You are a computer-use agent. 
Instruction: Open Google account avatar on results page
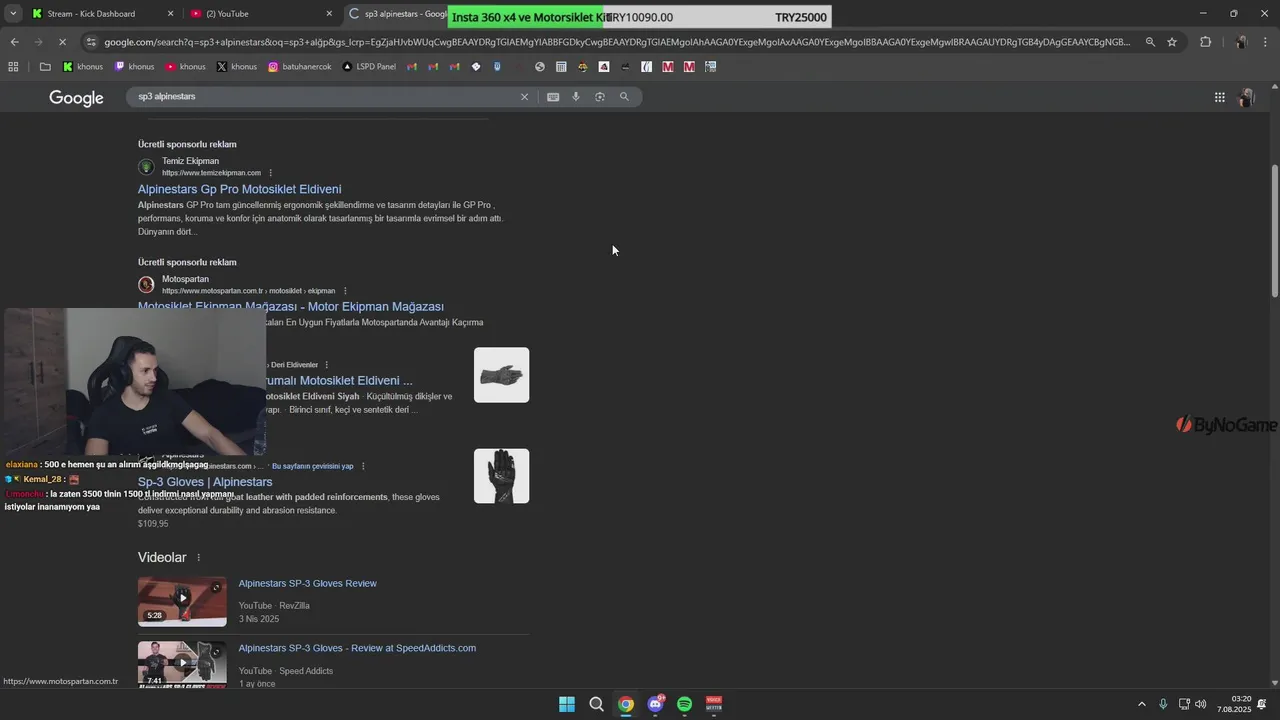pyautogui.click(x=1247, y=97)
